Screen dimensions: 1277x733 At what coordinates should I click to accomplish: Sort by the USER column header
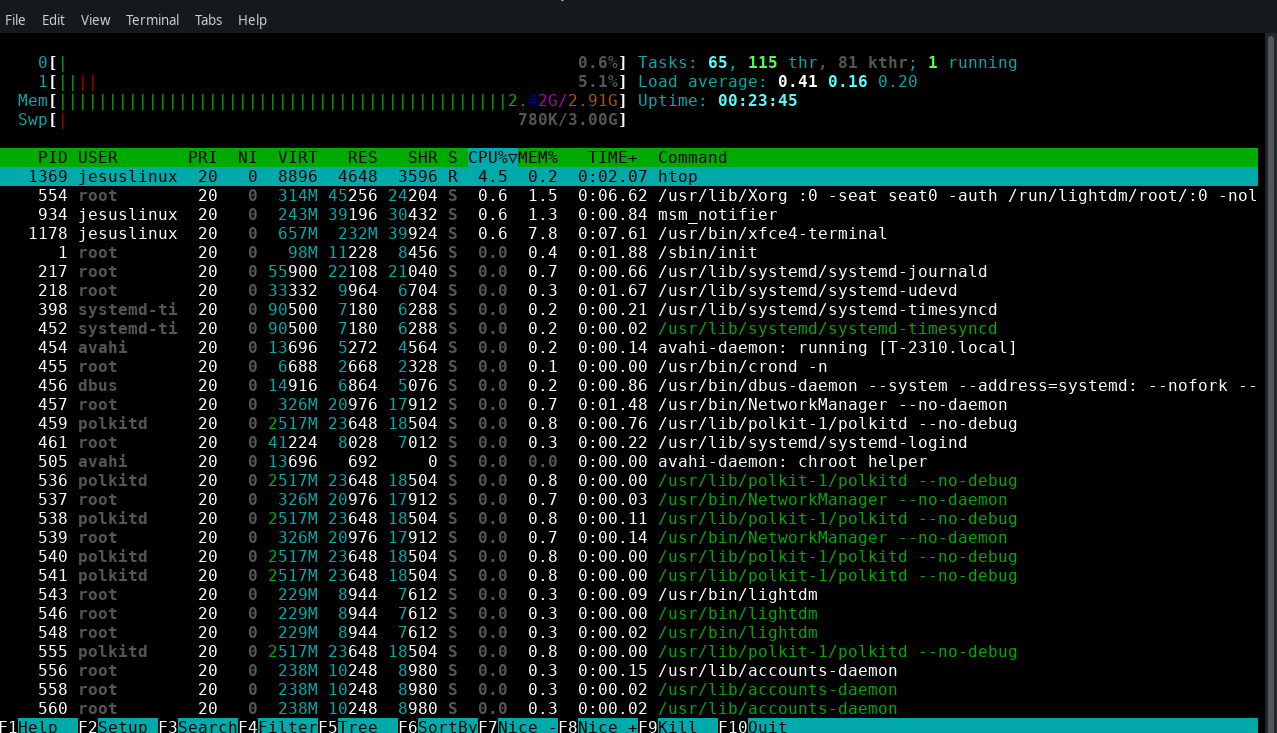(x=98, y=158)
